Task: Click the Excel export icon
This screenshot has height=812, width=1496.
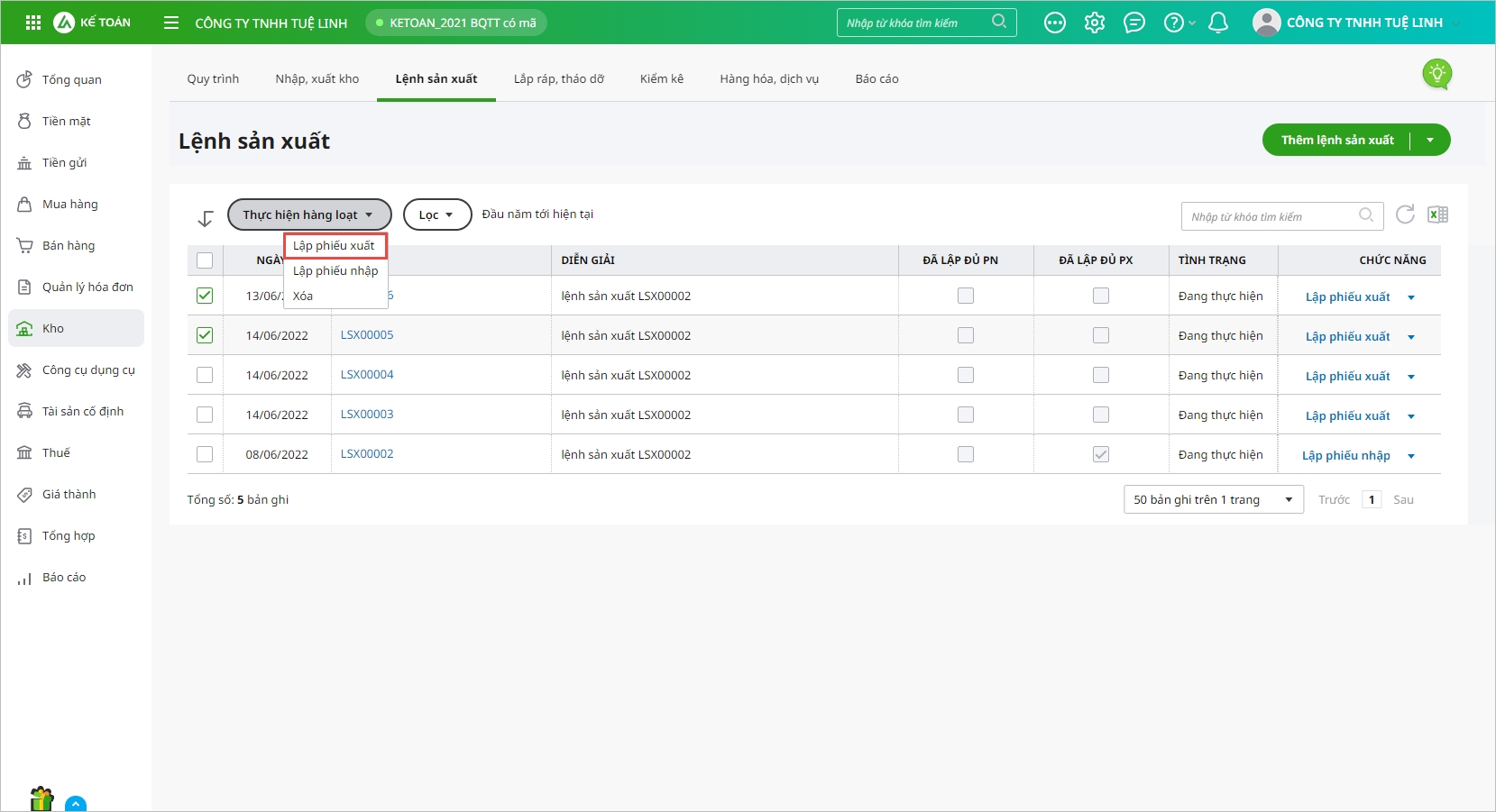Action: tap(1437, 214)
